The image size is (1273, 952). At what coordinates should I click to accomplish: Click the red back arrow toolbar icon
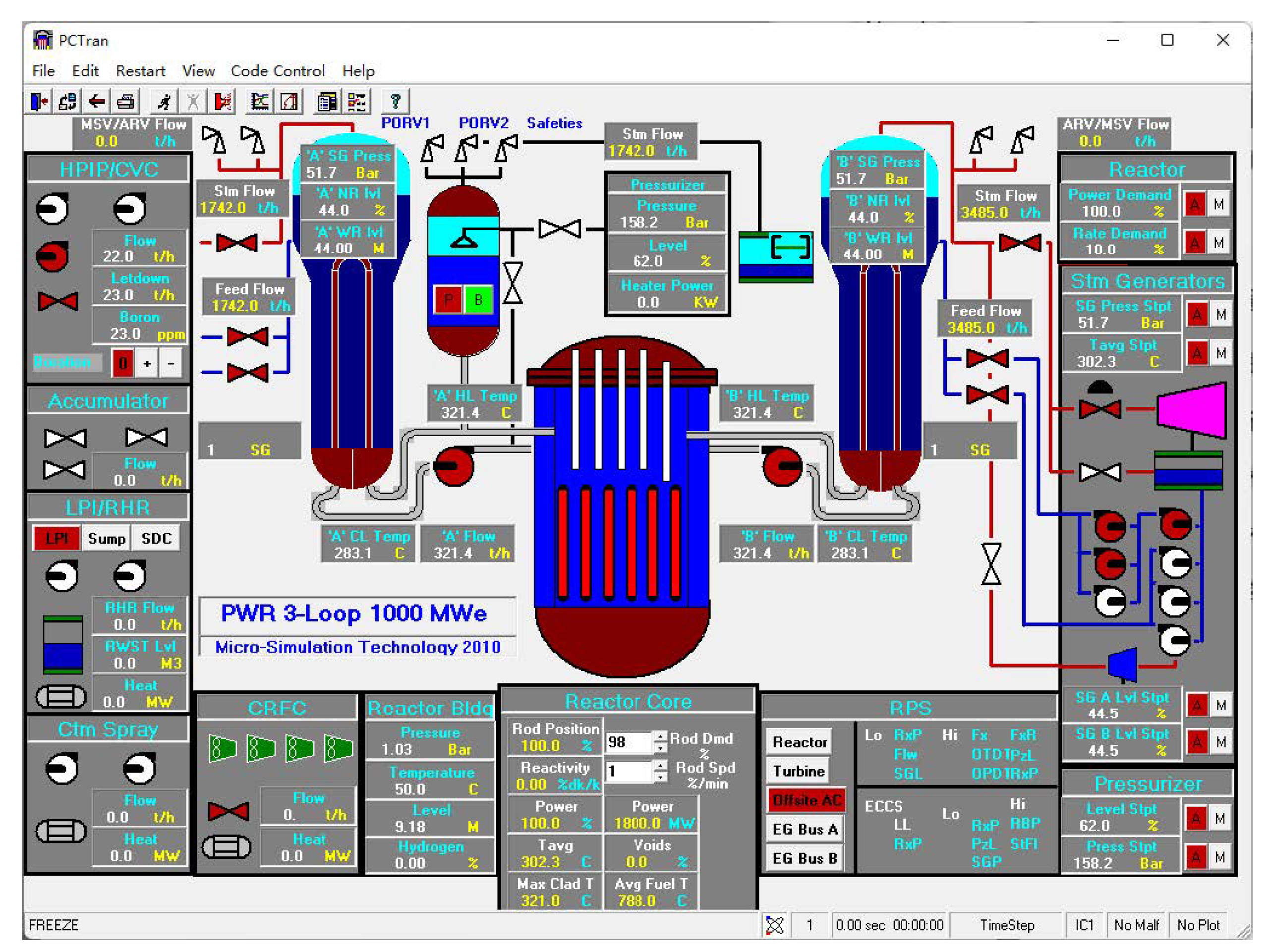[x=96, y=102]
